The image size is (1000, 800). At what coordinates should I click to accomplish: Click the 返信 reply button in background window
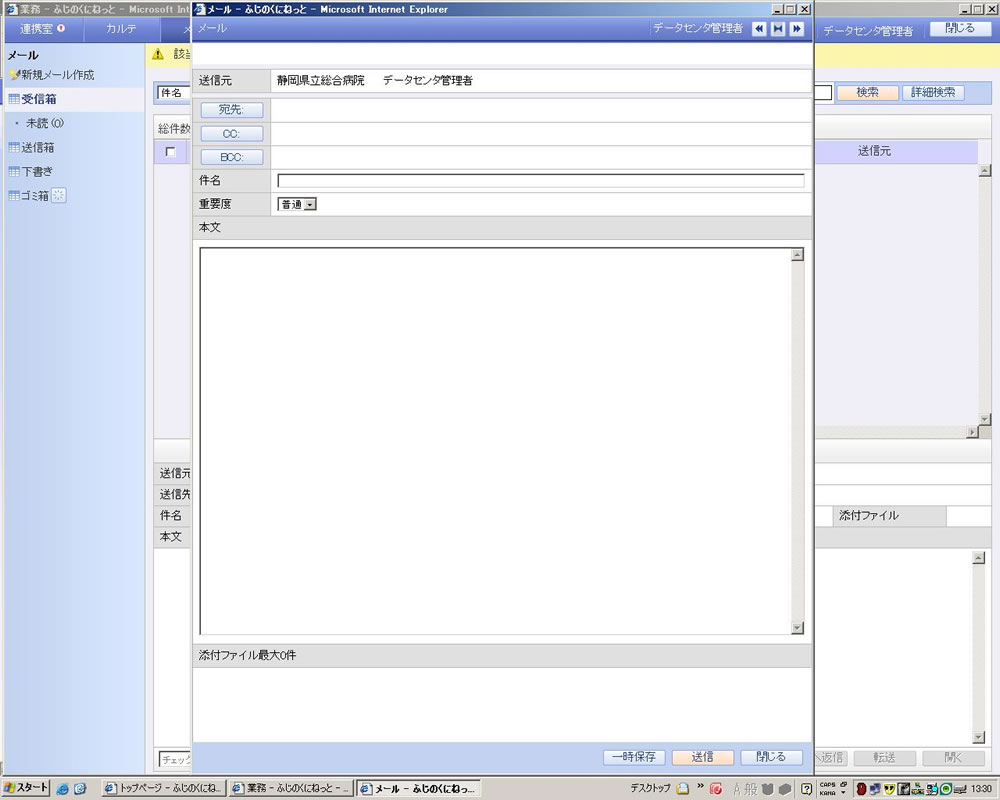831,758
